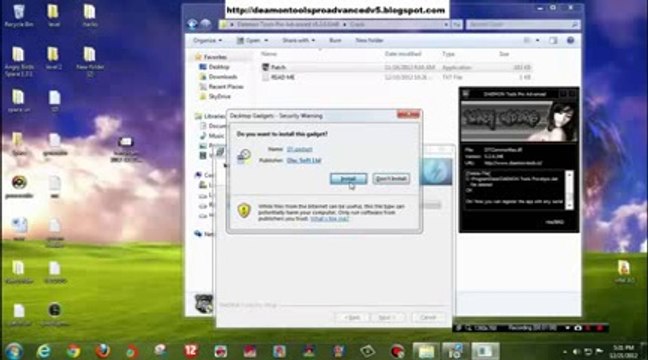Open the red 12 taskbar icon
Image resolution: width=648 pixels, height=360 pixels.
191,351
